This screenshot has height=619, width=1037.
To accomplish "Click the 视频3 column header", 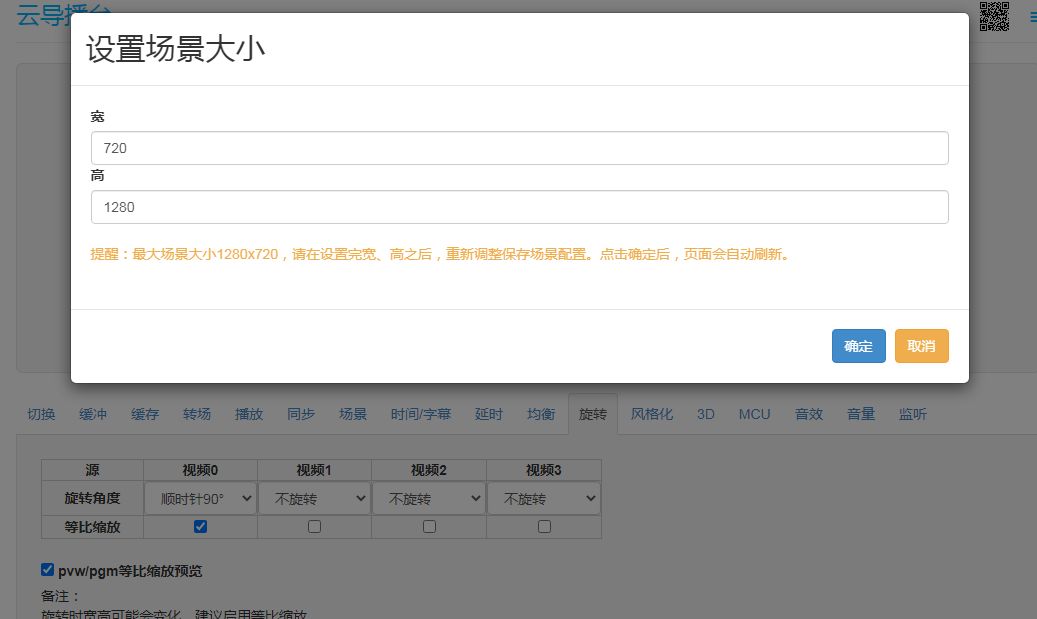I will (544, 470).
